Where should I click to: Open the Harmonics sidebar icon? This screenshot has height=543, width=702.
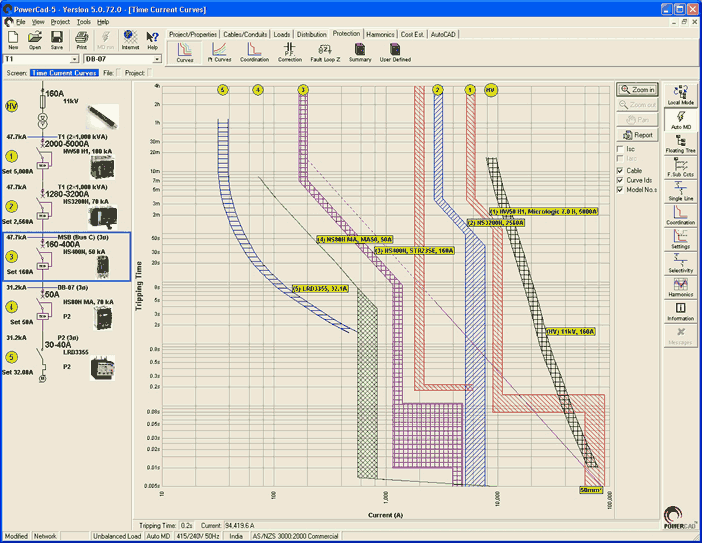click(x=681, y=287)
